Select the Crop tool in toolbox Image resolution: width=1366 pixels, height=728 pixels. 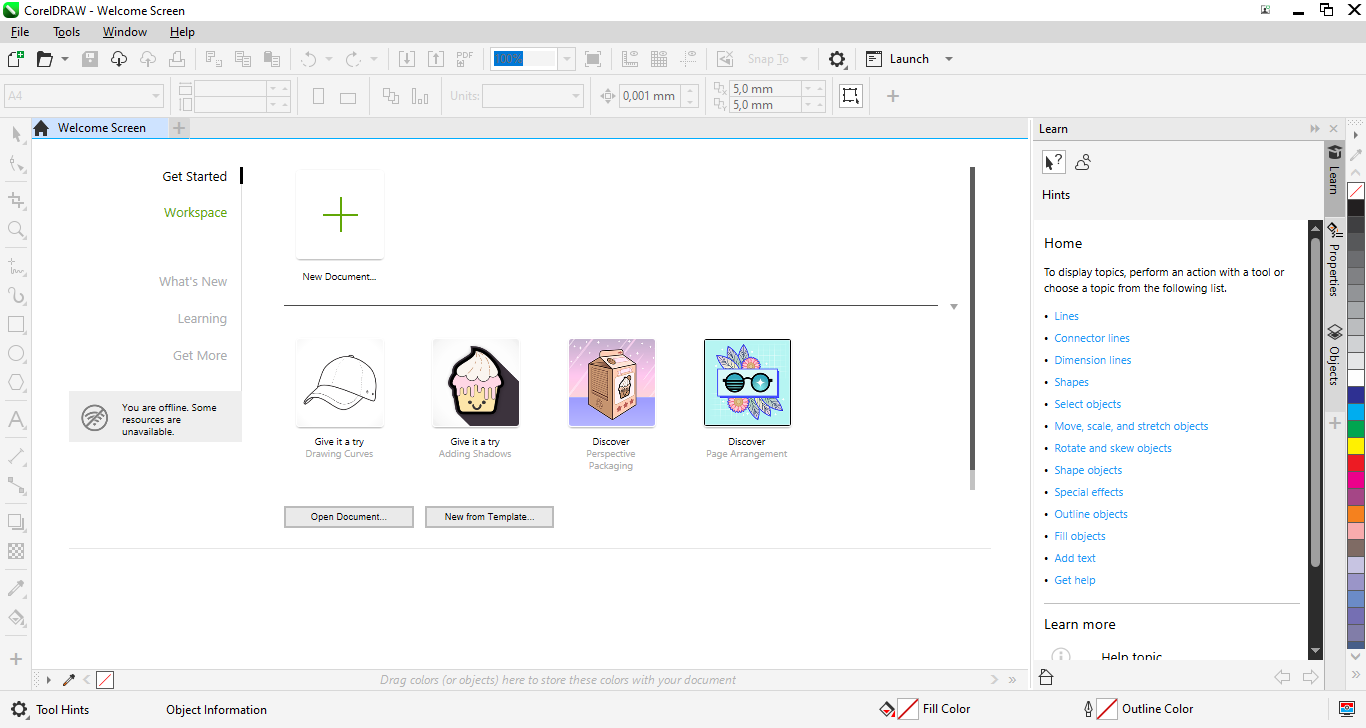[16, 200]
